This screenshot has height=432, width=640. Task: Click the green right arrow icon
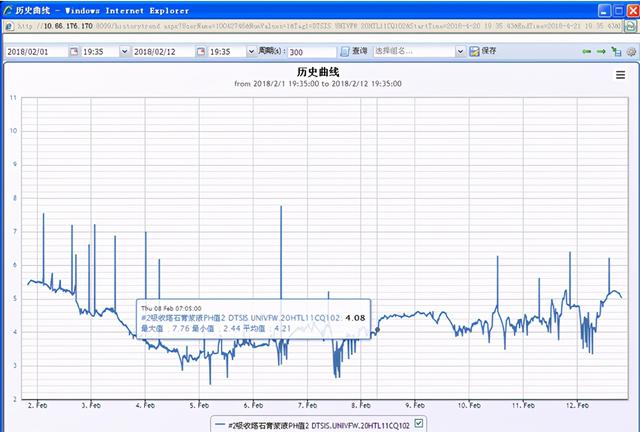[x=601, y=51]
